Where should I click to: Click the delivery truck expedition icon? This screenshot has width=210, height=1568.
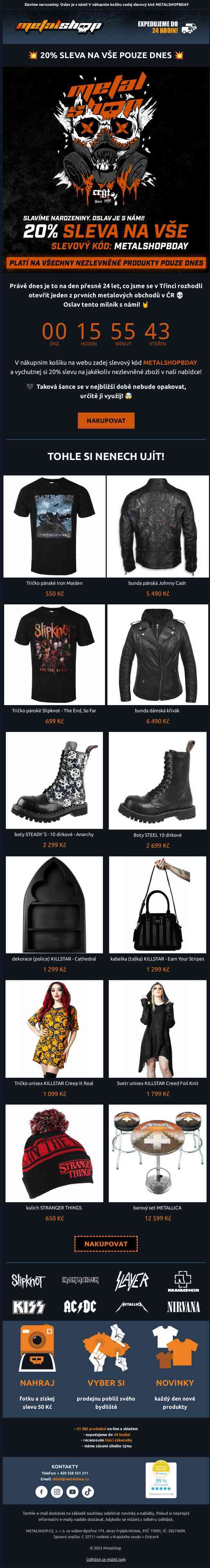[x=189, y=27]
